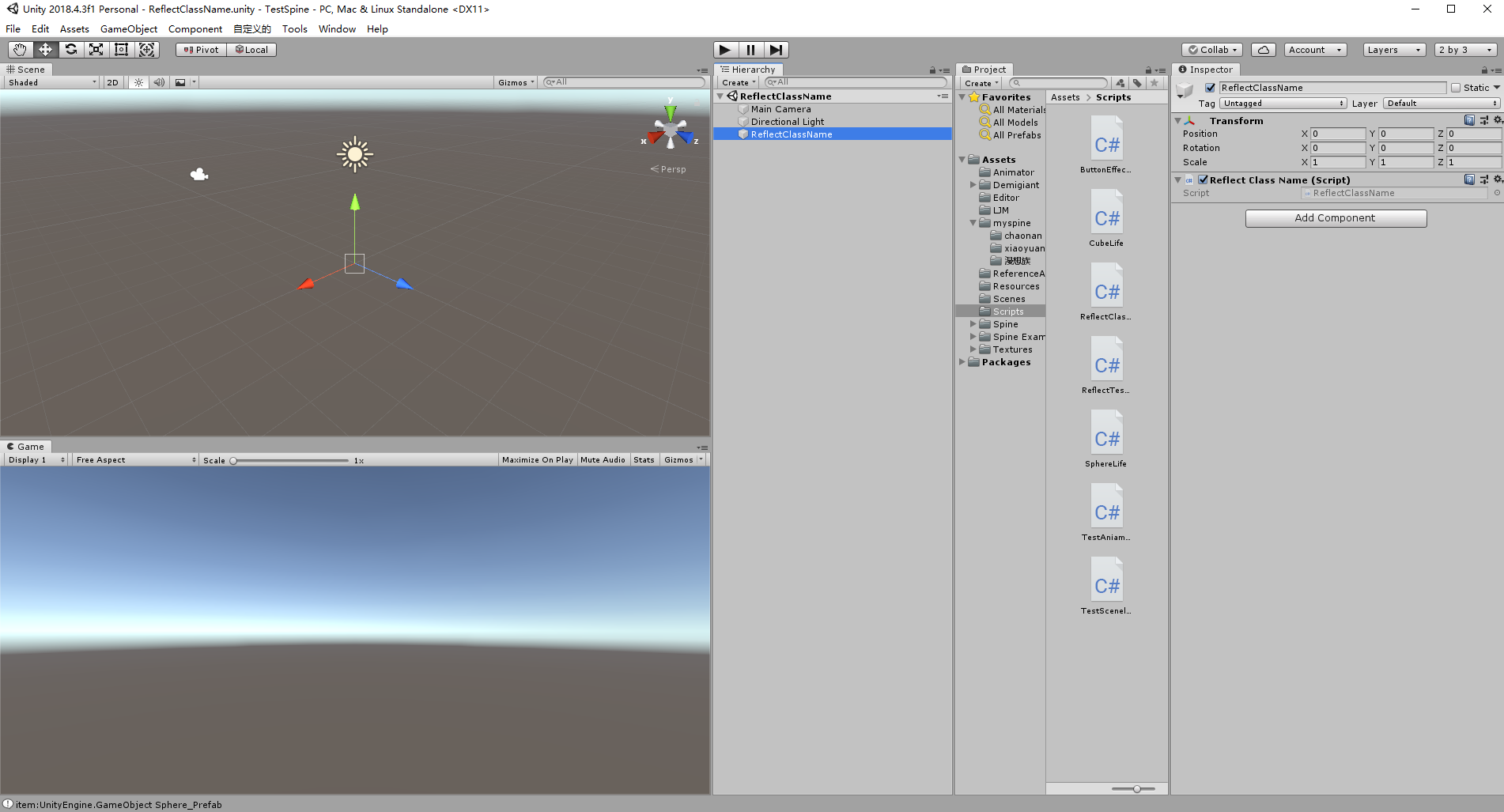This screenshot has width=1504, height=812.
Task: Toggle Mute Audio in Game view
Action: coord(603,459)
